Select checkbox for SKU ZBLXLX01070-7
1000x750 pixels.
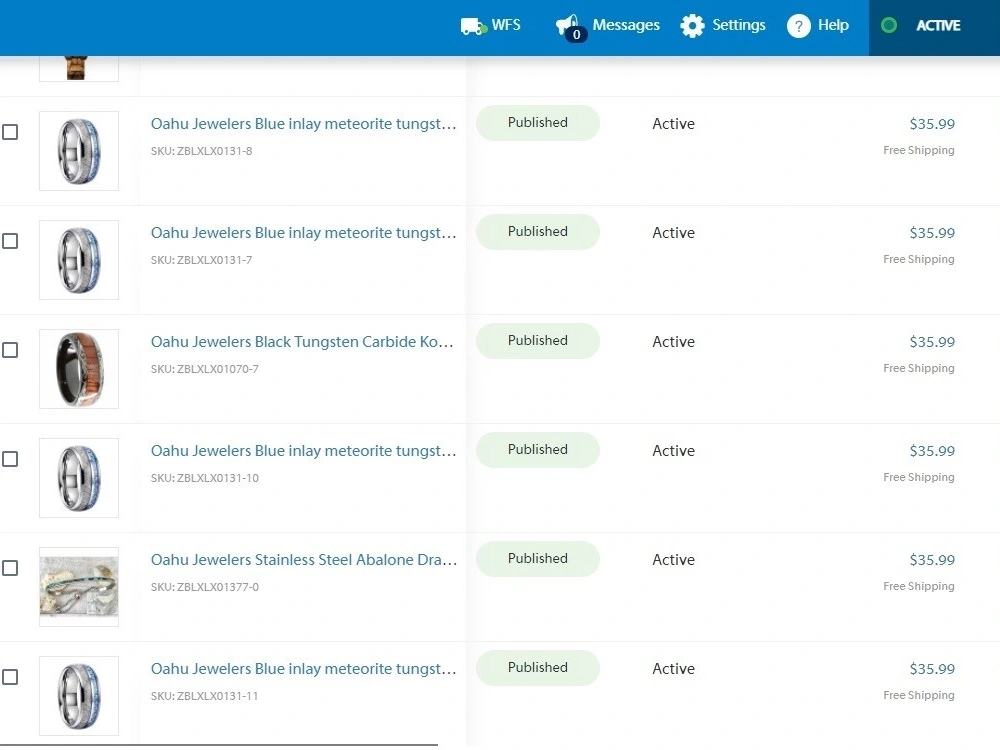tap(10, 350)
